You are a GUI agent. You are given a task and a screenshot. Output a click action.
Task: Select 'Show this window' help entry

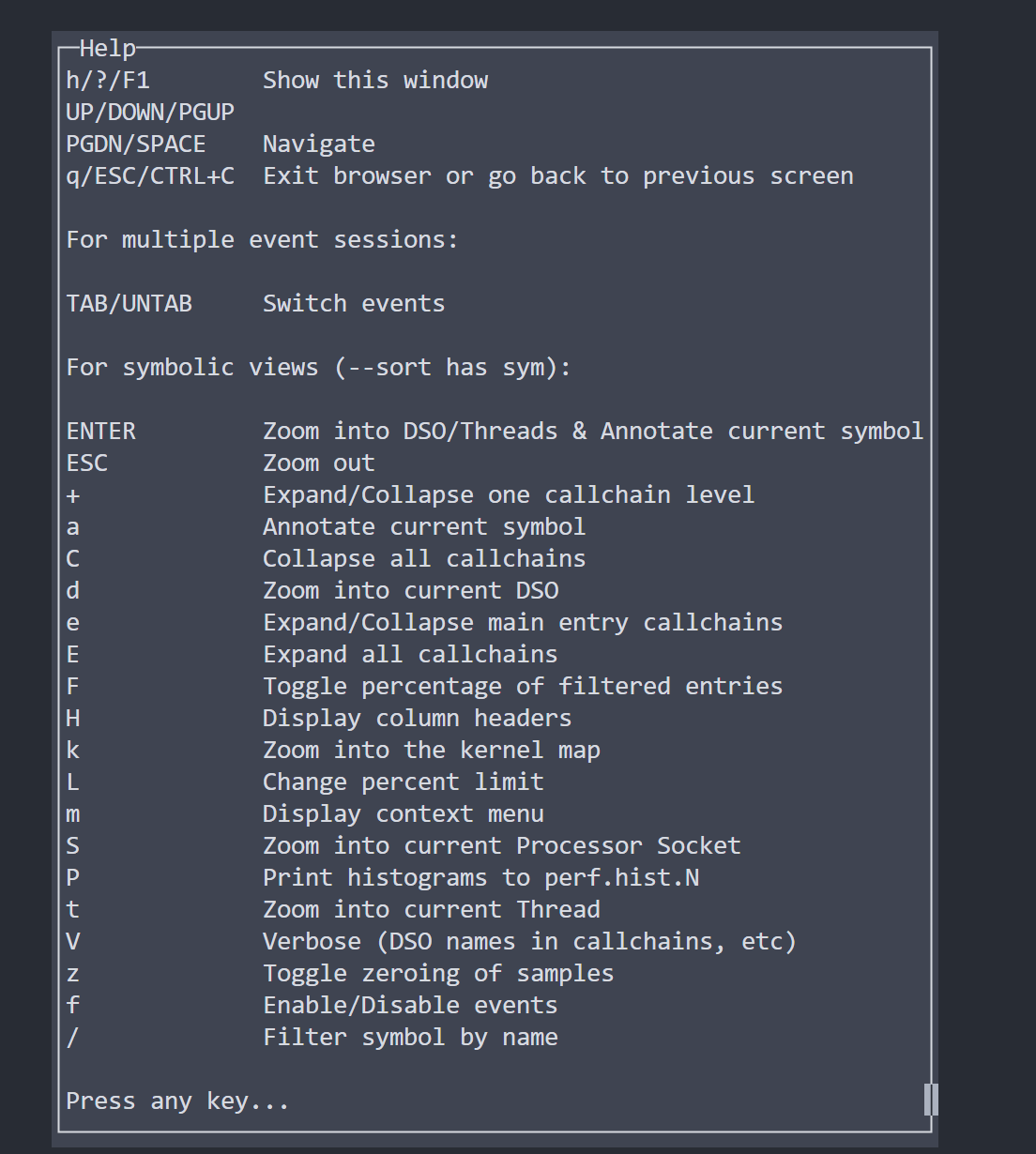point(374,80)
